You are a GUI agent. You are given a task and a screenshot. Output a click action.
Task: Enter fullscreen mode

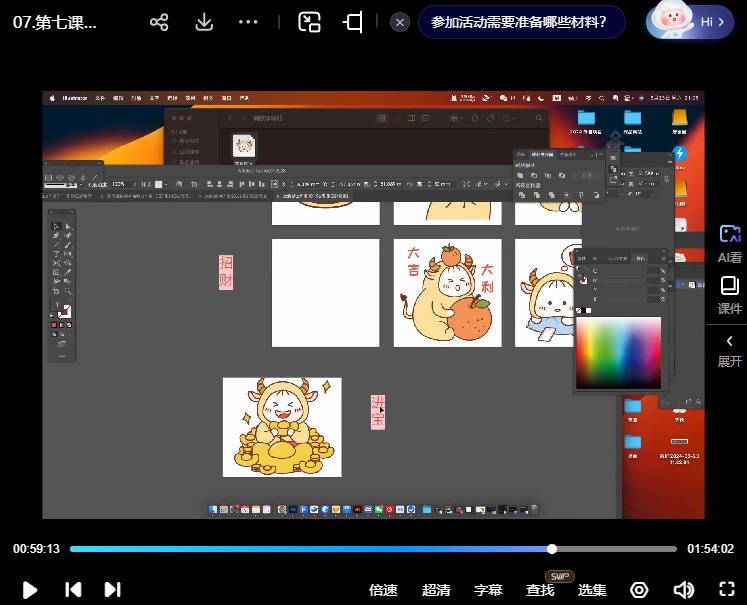[x=727, y=590]
